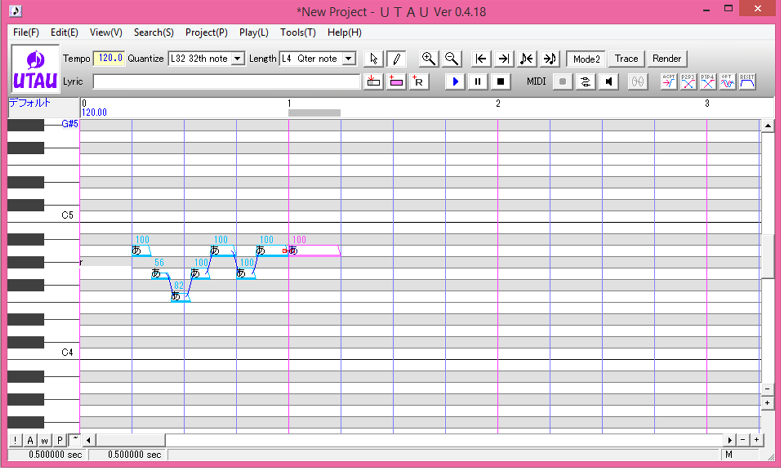Stop playback with the square button
781x468 pixels.
point(501,82)
